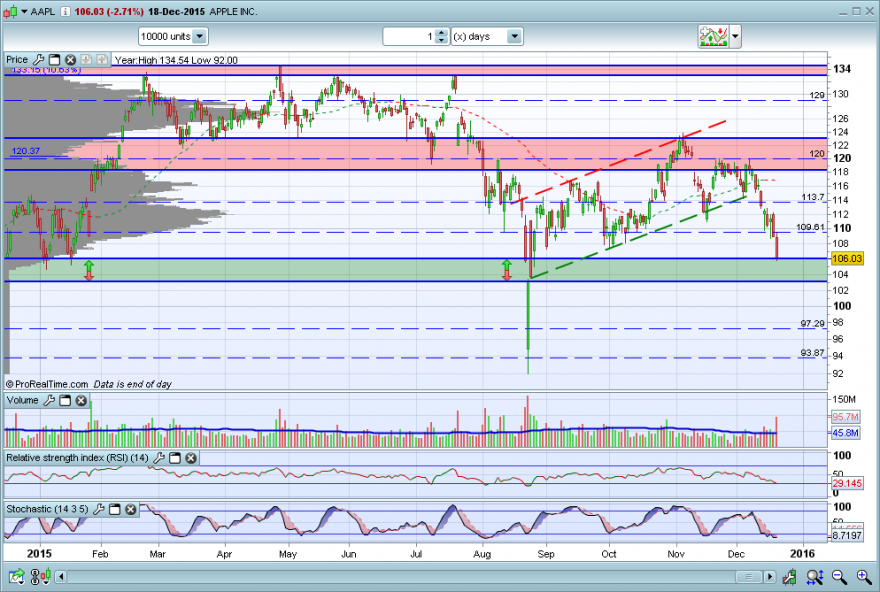The width and height of the screenshot is (880, 592).
Task: Click the 95.7M volume value label
Action: coord(845,417)
